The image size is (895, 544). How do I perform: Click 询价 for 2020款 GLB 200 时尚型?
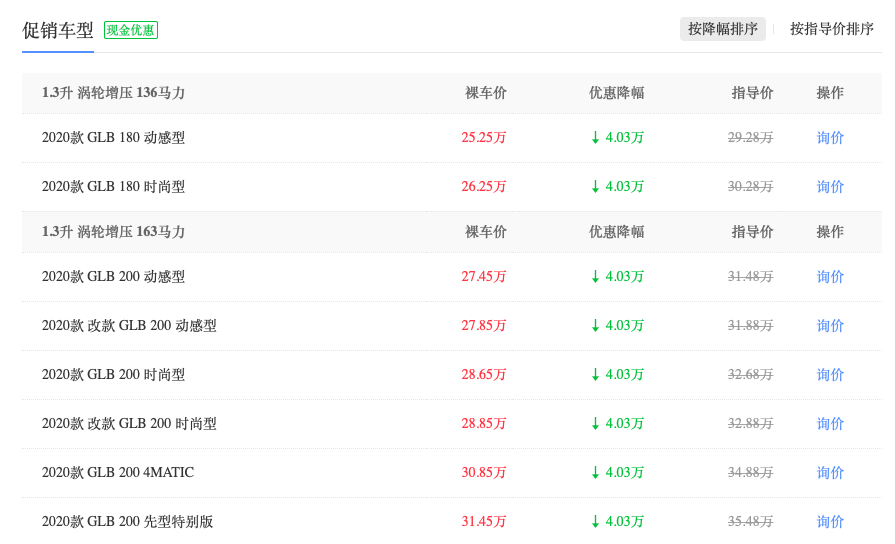830,375
